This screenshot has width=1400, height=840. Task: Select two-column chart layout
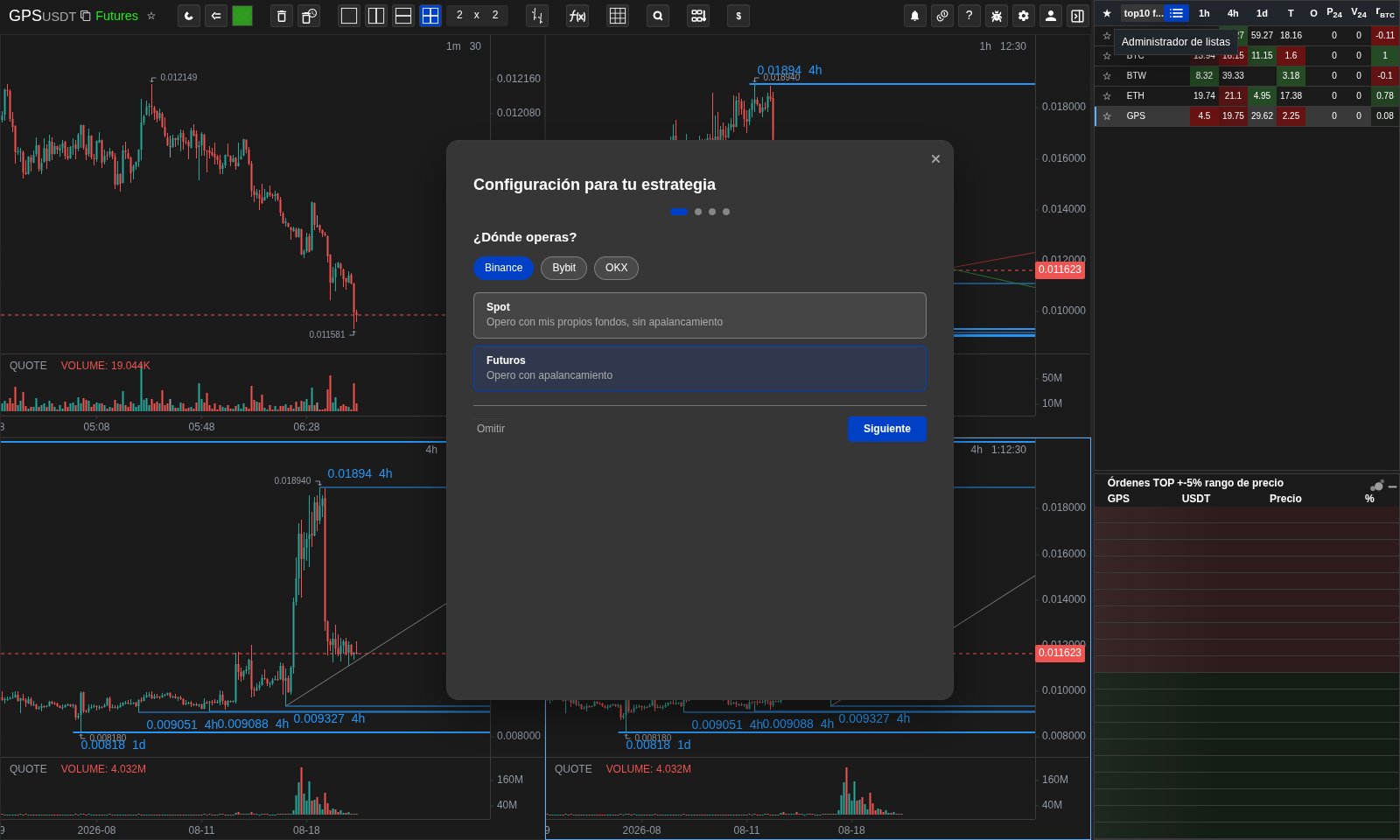[376, 16]
